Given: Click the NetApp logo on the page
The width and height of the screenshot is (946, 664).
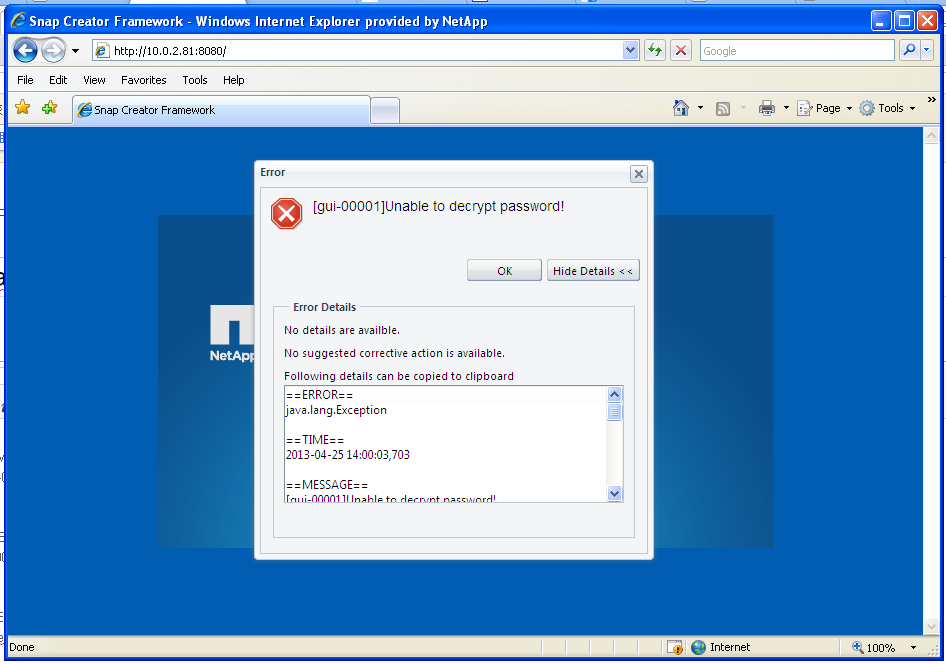Looking at the screenshot, I should [232, 333].
